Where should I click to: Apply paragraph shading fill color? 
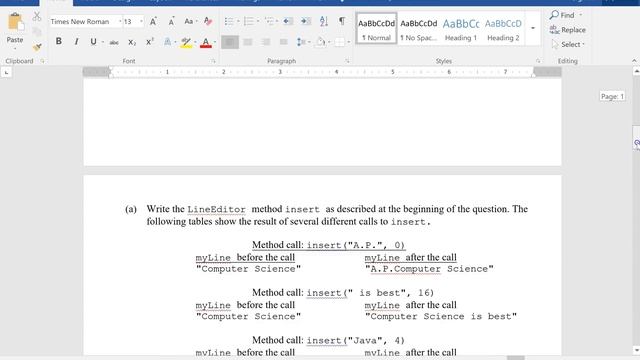coord(321,42)
